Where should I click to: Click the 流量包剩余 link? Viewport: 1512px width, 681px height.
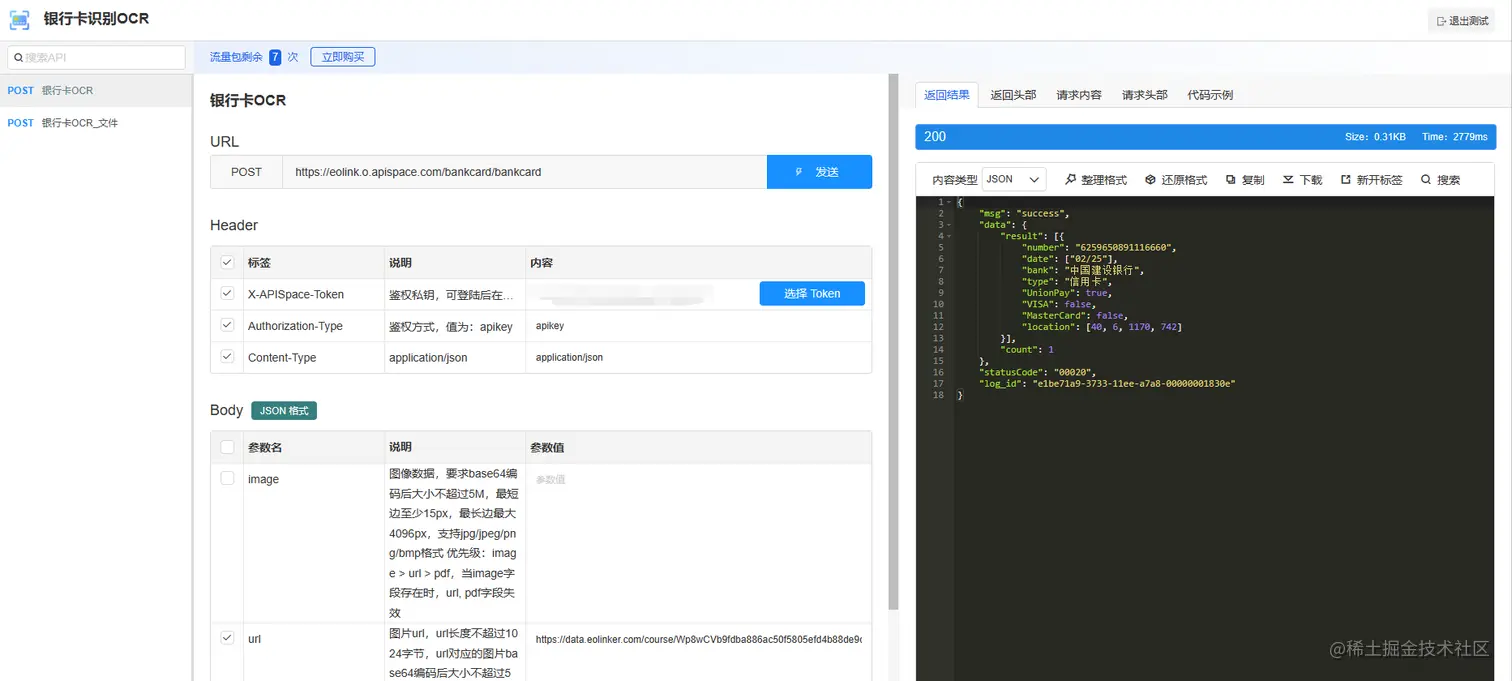(236, 57)
